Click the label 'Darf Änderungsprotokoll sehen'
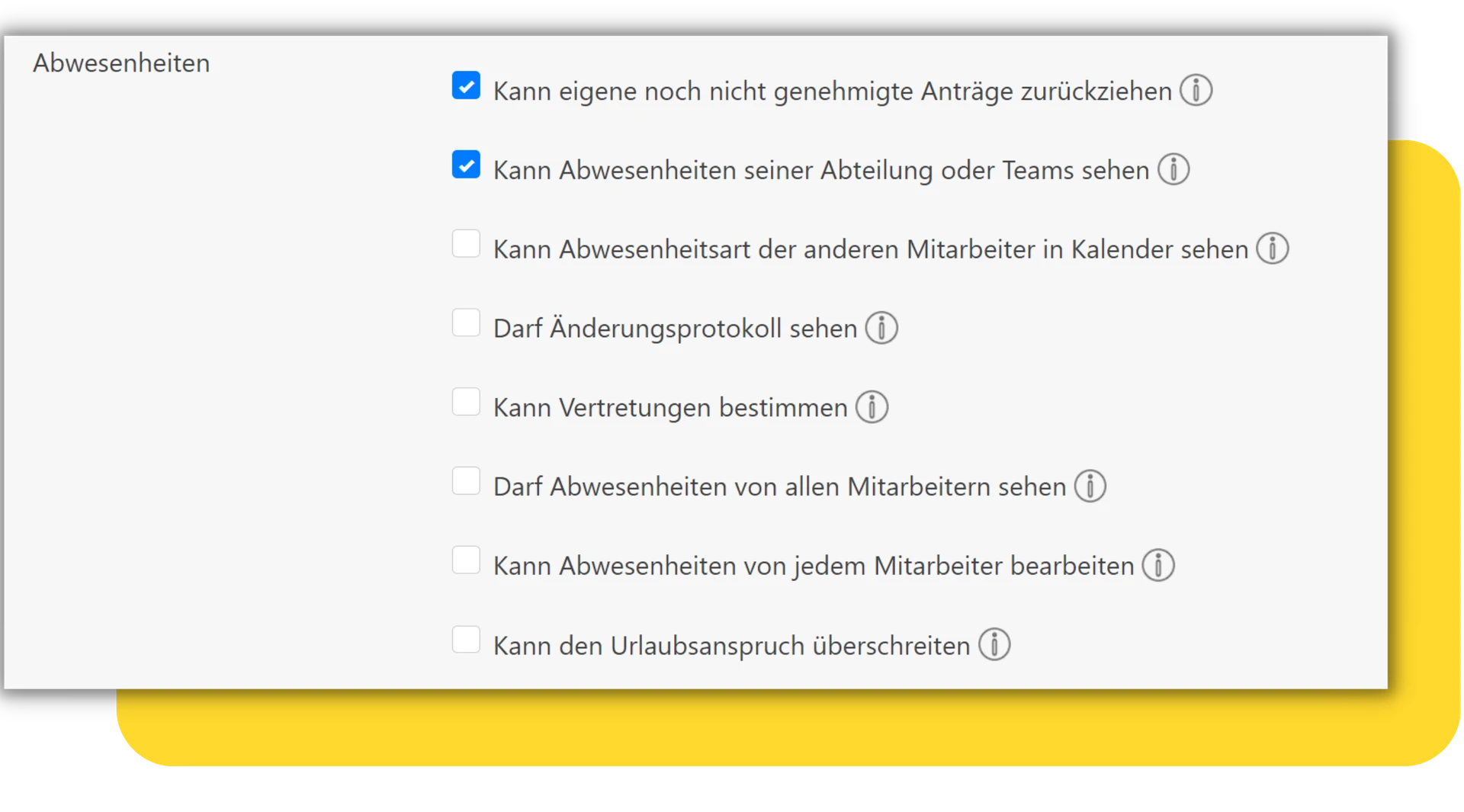1464x812 pixels. tap(675, 328)
